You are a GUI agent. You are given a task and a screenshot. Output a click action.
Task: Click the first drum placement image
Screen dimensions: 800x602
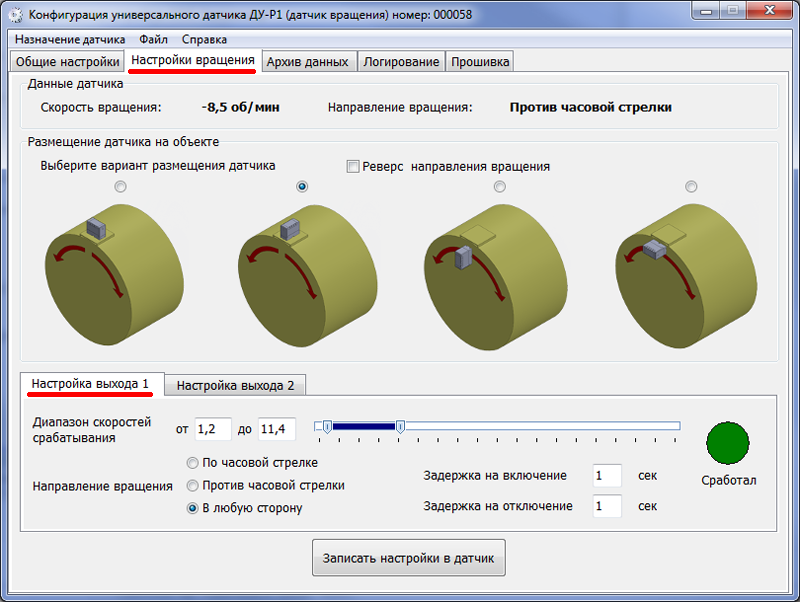tap(115, 274)
